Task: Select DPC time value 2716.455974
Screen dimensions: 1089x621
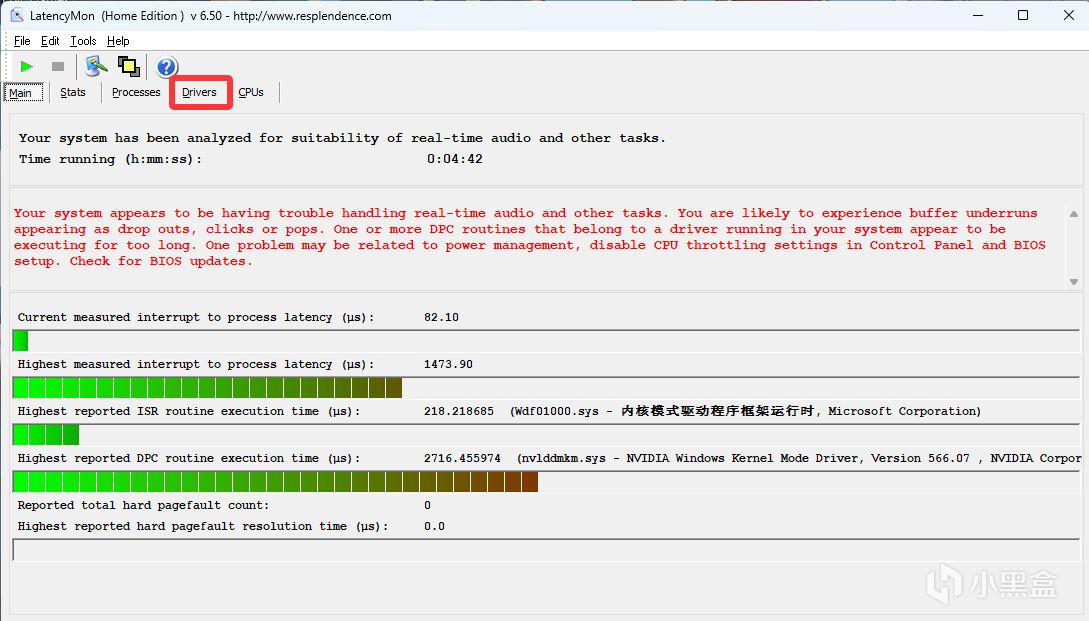Action: point(463,458)
